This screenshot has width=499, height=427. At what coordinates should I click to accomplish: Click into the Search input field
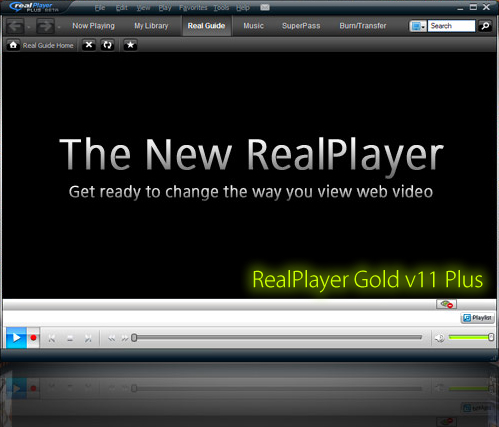[x=451, y=26]
